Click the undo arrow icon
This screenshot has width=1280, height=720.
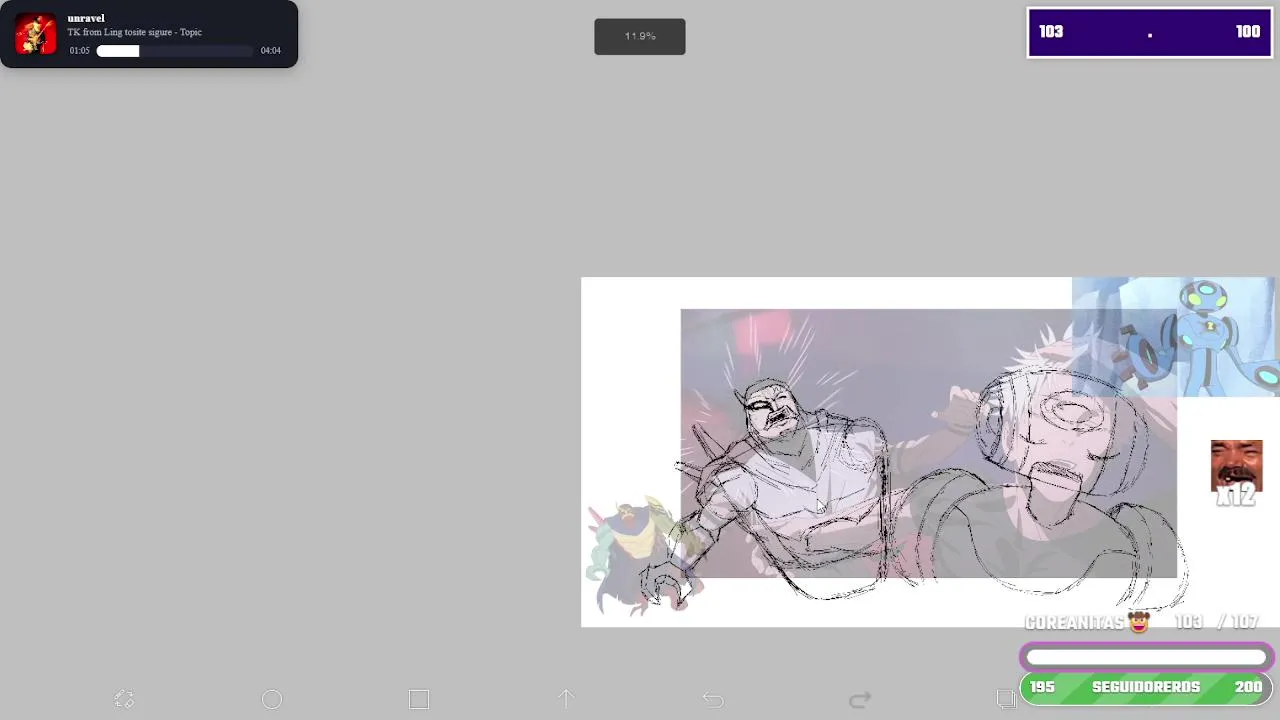713,699
